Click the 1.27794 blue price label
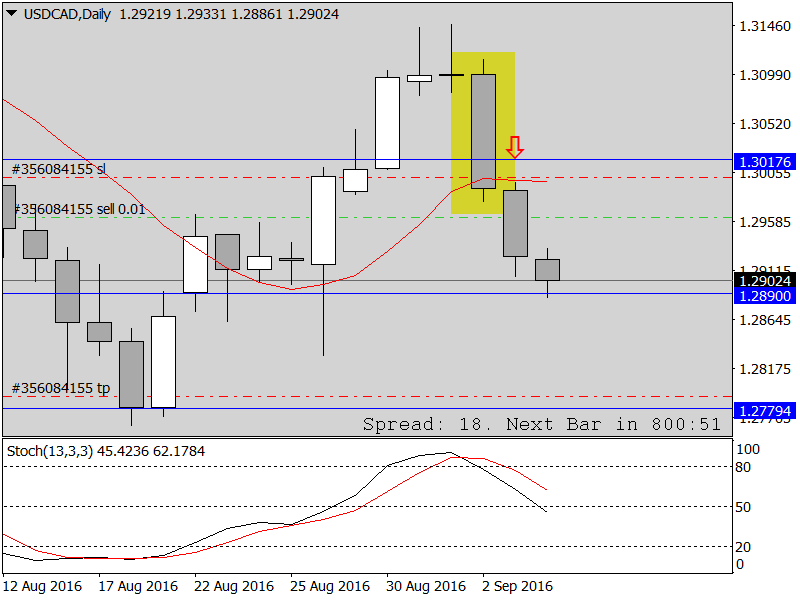This screenshot has width=800, height=600. tap(765, 411)
